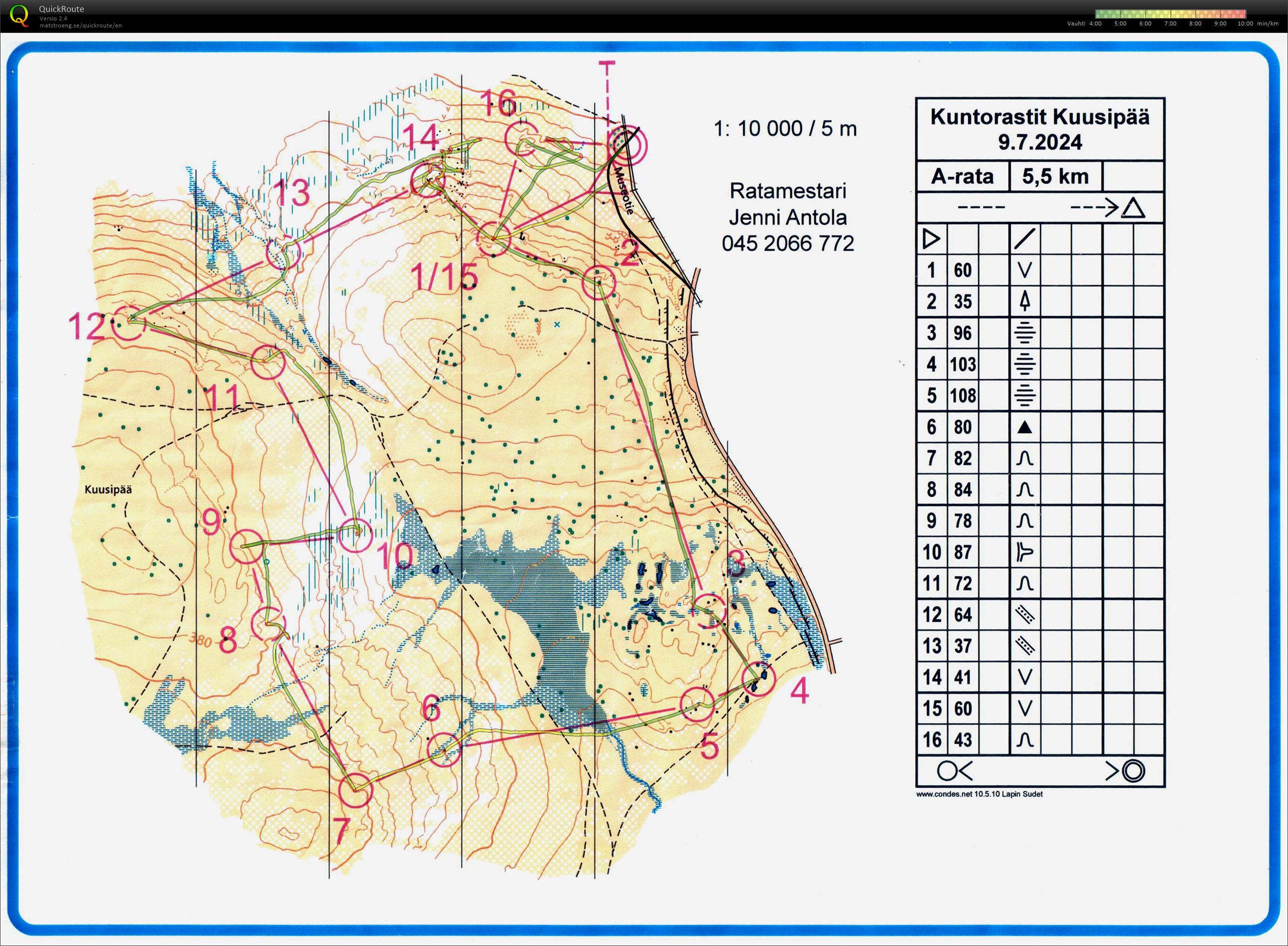Click the phone number 045 2066 772
The width and height of the screenshot is (1288, 946).
[x=788, y=243]
